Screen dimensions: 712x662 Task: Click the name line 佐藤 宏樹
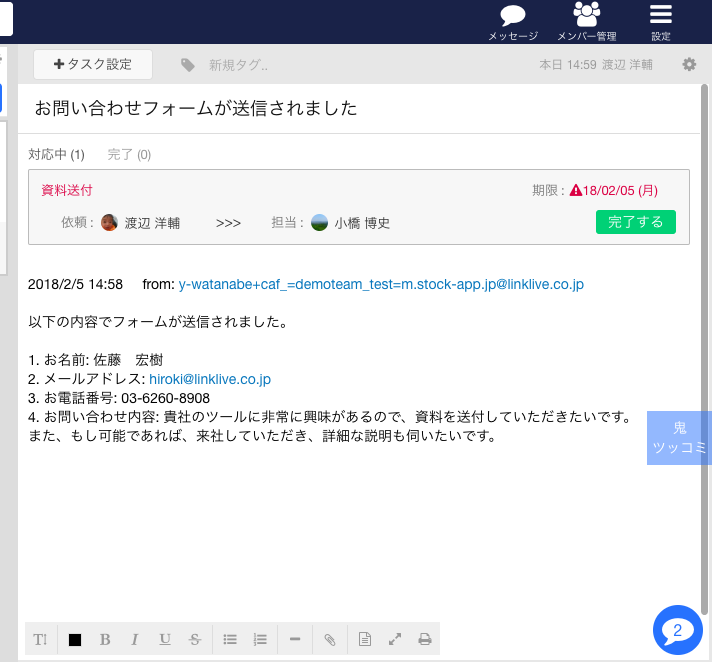point(128,360)
